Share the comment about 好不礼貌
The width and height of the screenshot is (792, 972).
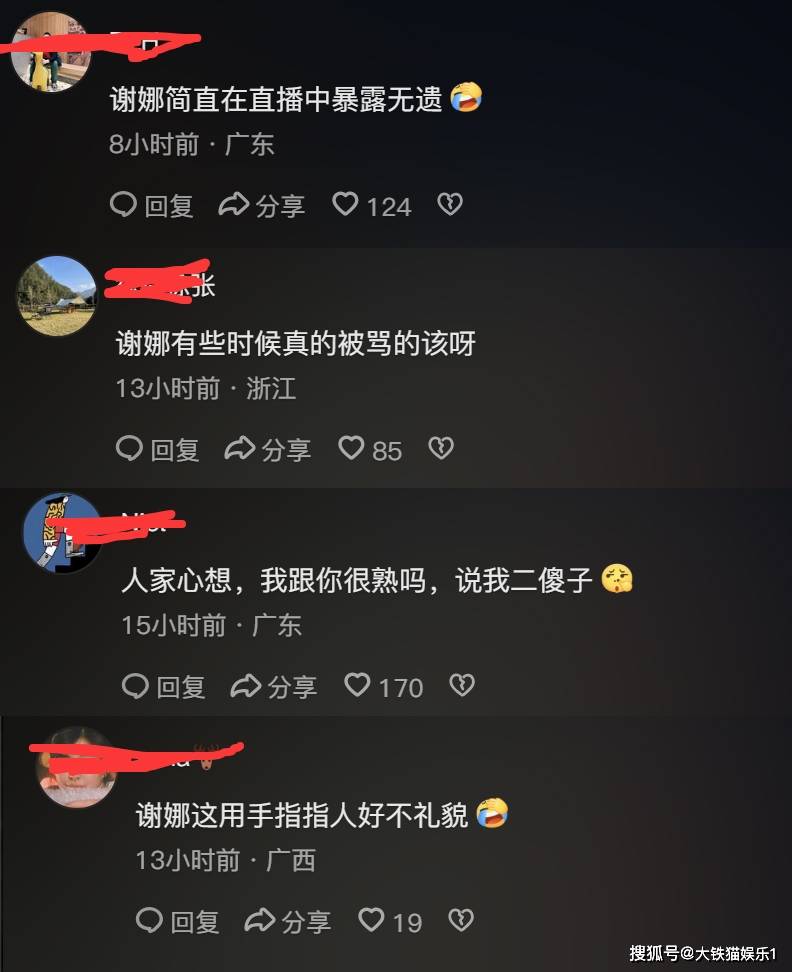[x=288, y=921]
